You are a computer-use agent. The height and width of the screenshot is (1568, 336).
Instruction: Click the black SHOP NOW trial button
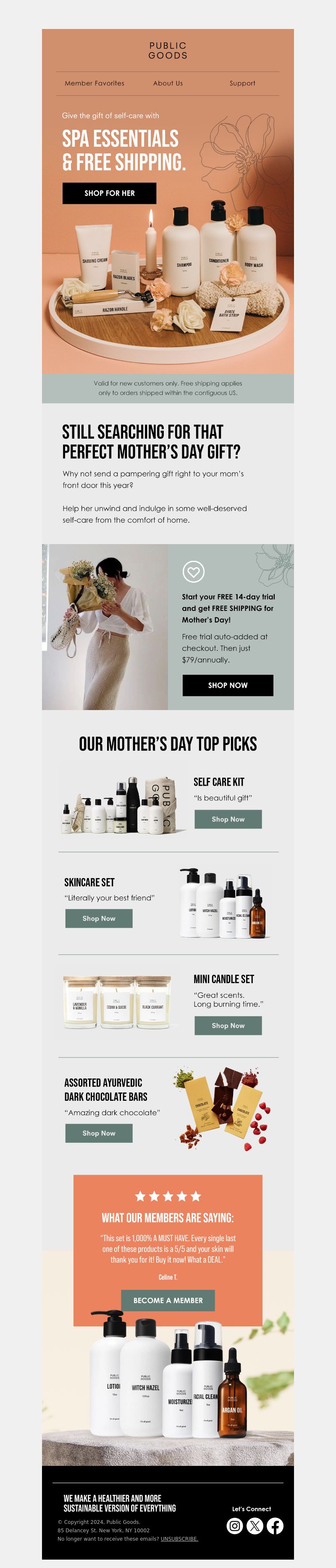pos(228,685)
